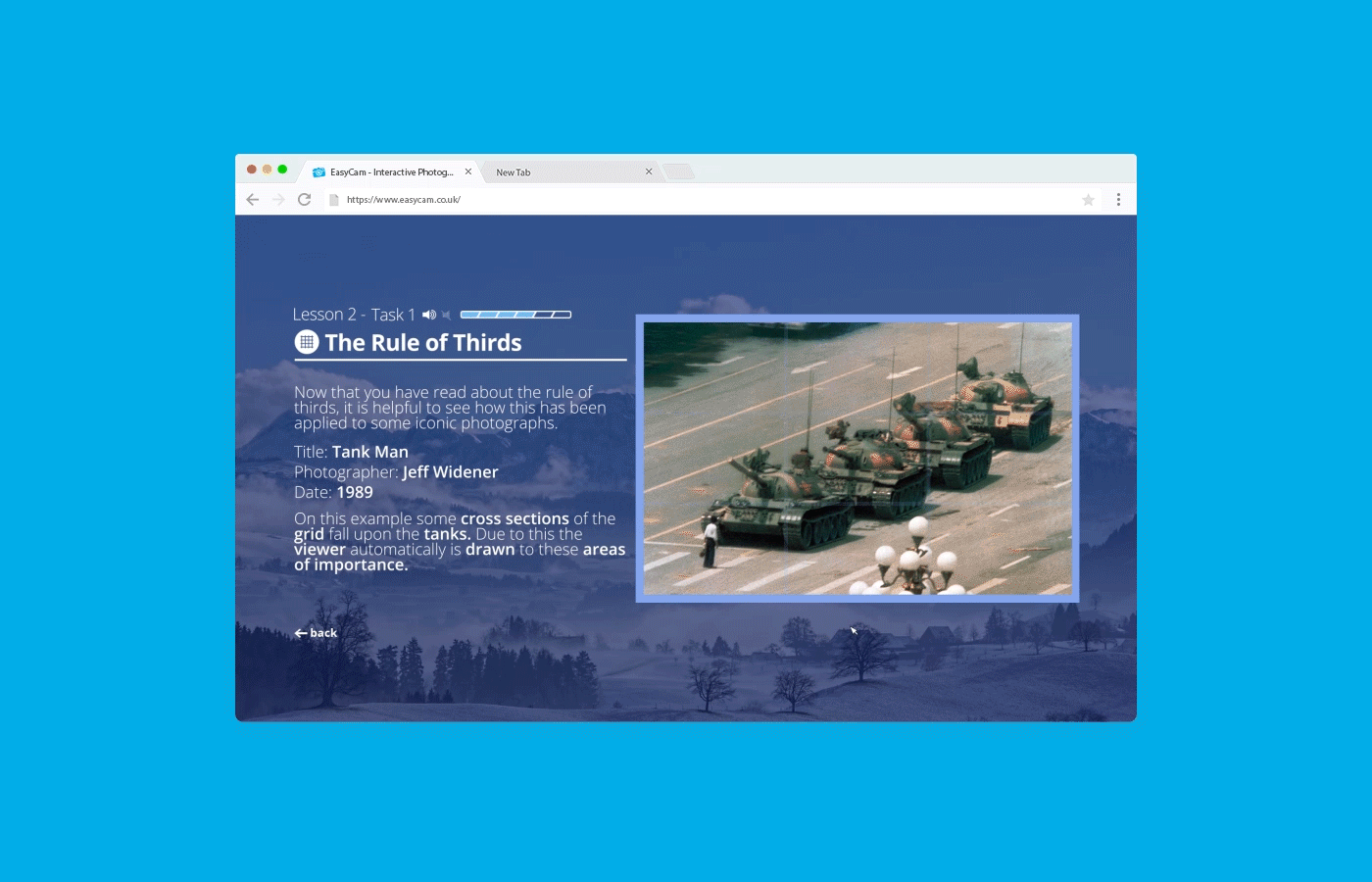This screenshot has width=1372, height=882.
Task: Click the easycam.co.uk address field
Action: tap(686, 200)
